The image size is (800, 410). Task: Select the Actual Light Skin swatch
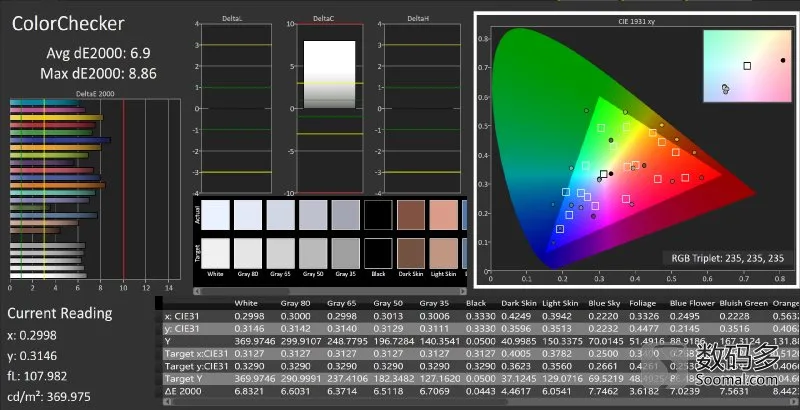444,215
